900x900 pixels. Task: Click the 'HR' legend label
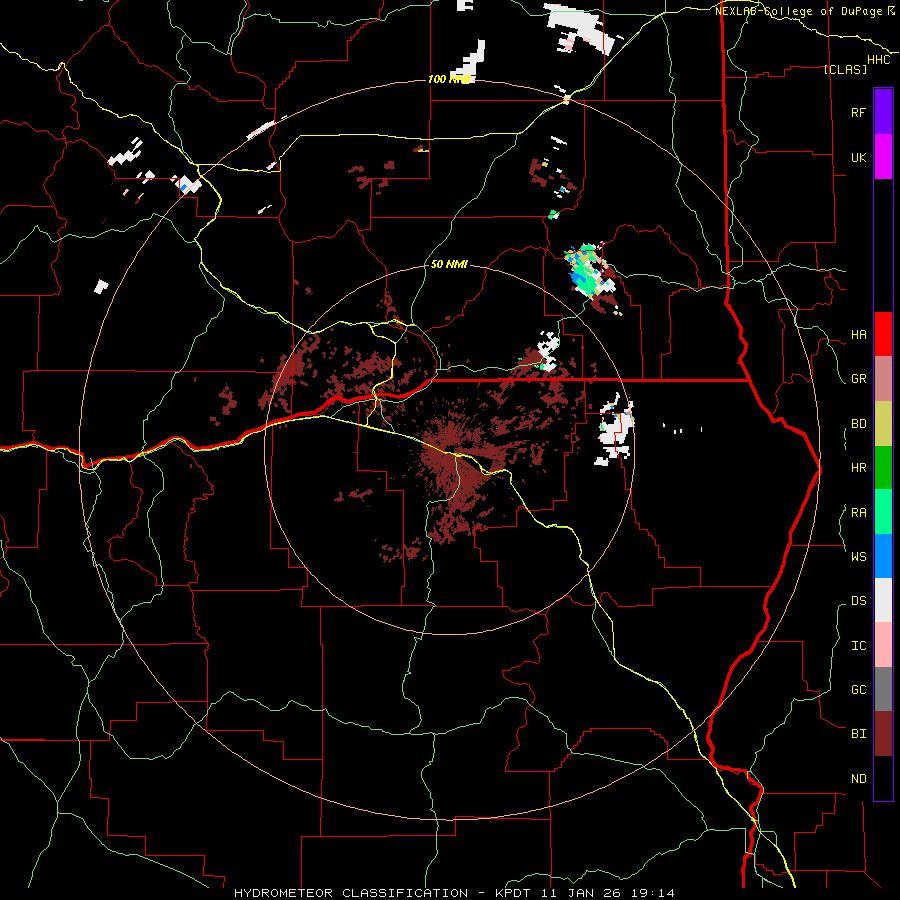858,468
